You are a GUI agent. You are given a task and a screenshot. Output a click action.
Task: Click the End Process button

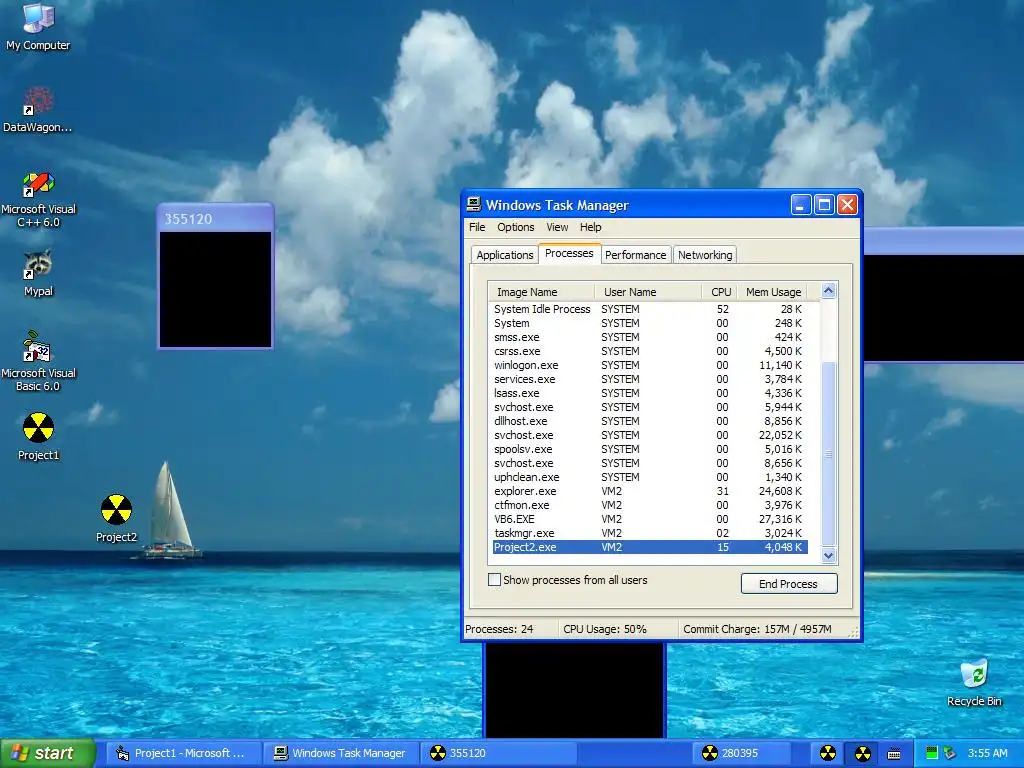[x=789, y=584]
